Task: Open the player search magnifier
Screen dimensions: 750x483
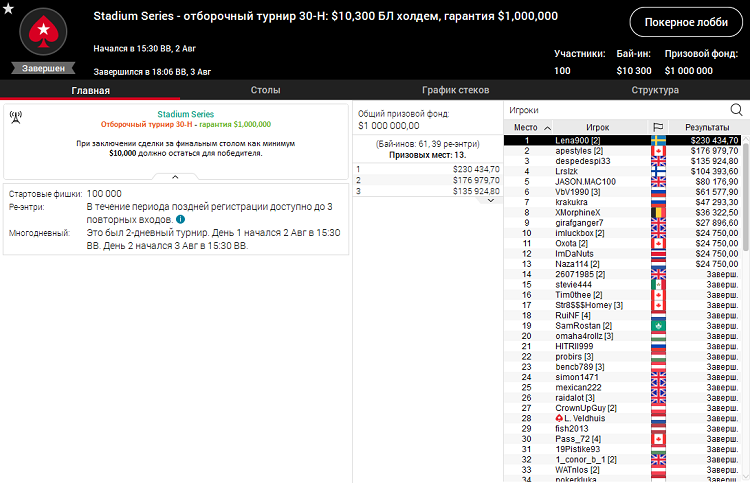Action: pyautogui.click(x=736, y=110)
